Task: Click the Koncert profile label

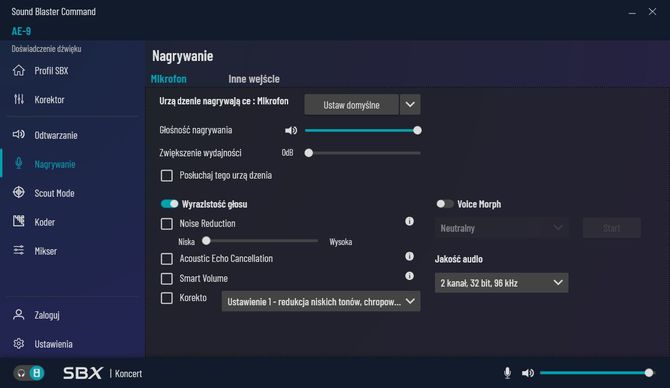Action: [128, 373]
